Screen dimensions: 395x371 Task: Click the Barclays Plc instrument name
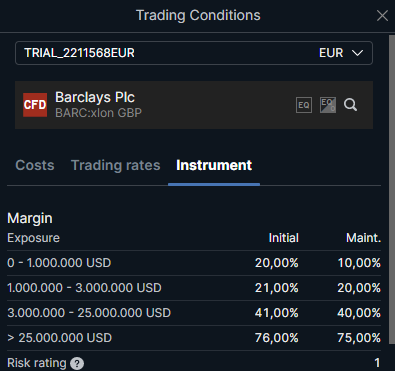pos(95,97)
